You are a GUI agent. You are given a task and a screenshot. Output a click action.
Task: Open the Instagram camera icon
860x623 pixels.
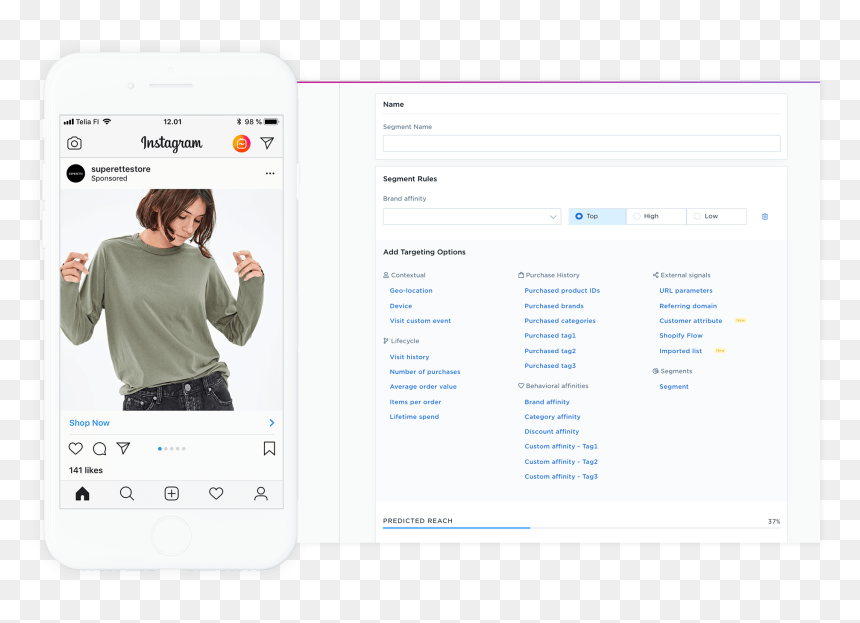75,143
